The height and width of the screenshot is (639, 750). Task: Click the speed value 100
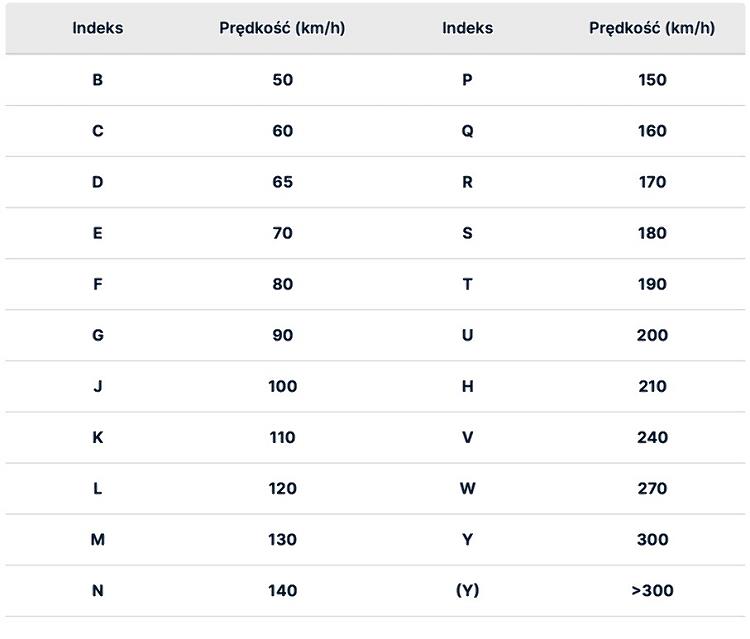[282, 386]
